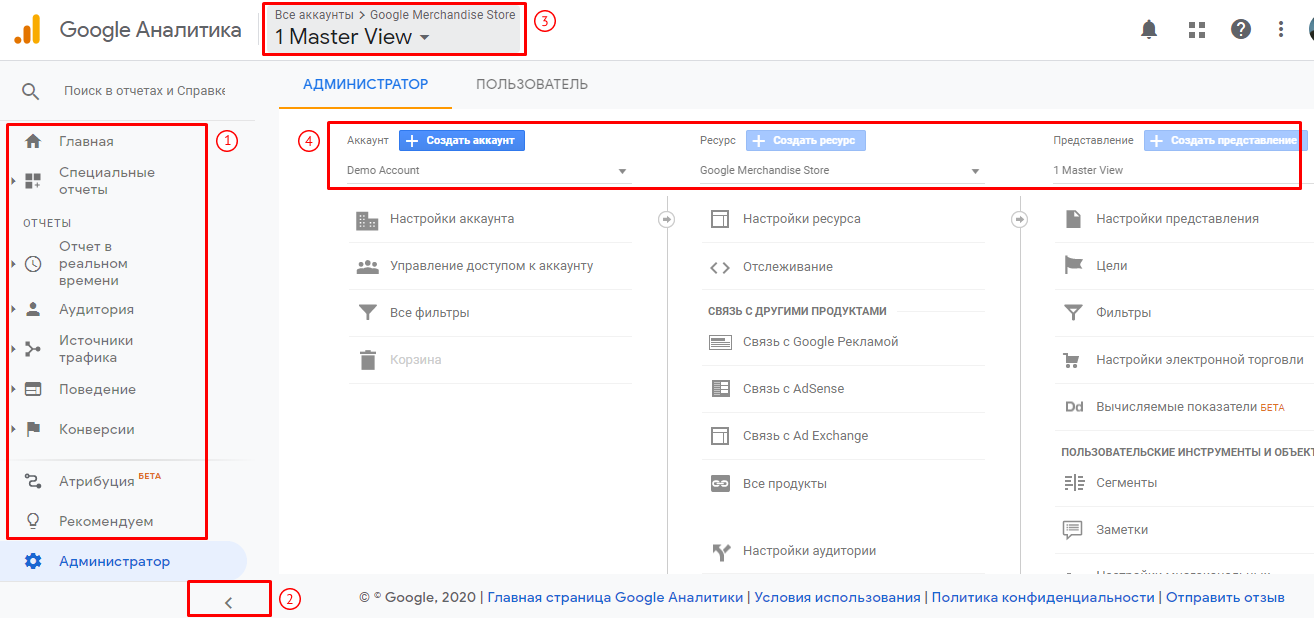Click the search field in reports and help
This screenshot has width=1314, height=618.
[144, 91]
